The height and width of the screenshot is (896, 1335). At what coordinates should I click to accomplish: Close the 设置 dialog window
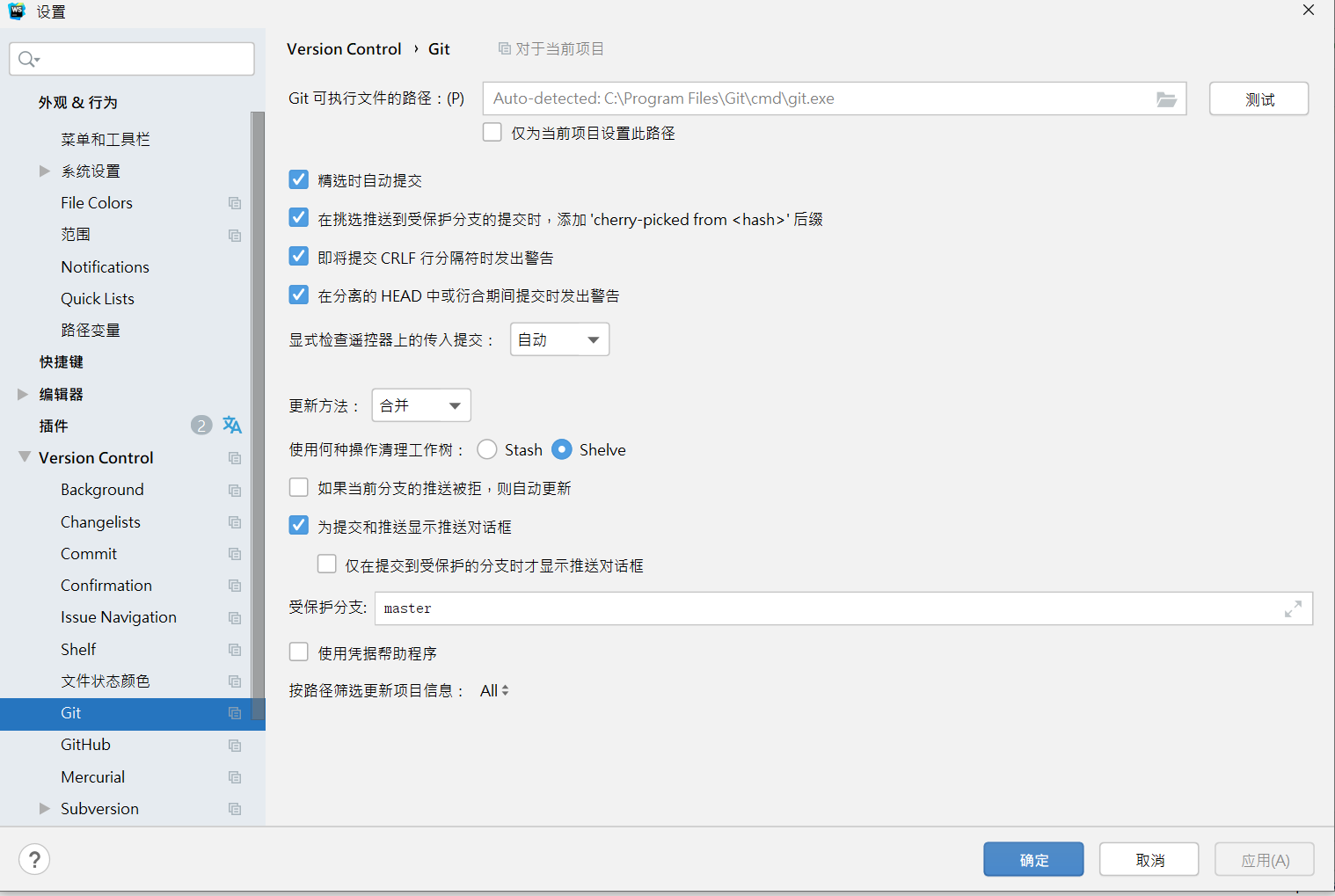[1309, 11]
